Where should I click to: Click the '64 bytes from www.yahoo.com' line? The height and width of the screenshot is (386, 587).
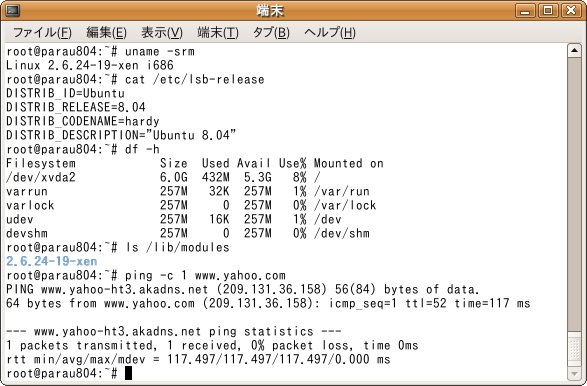click(x=268, y=303)
